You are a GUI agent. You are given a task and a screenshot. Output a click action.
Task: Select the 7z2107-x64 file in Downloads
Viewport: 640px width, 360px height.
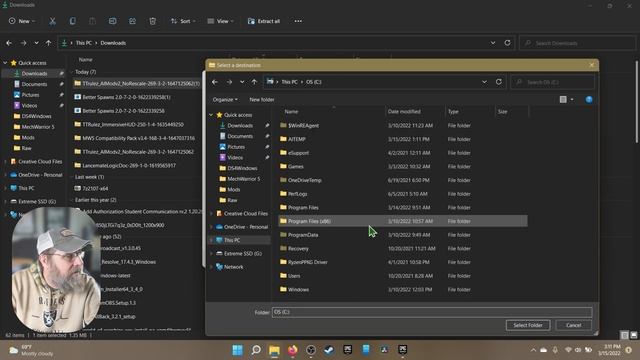click(95, 189)
